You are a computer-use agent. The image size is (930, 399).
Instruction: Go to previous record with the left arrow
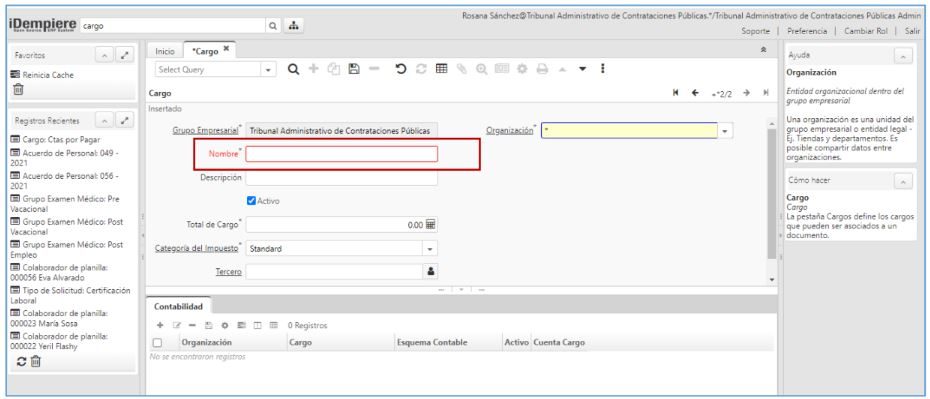pyautogui.click(x=695, y=93)
